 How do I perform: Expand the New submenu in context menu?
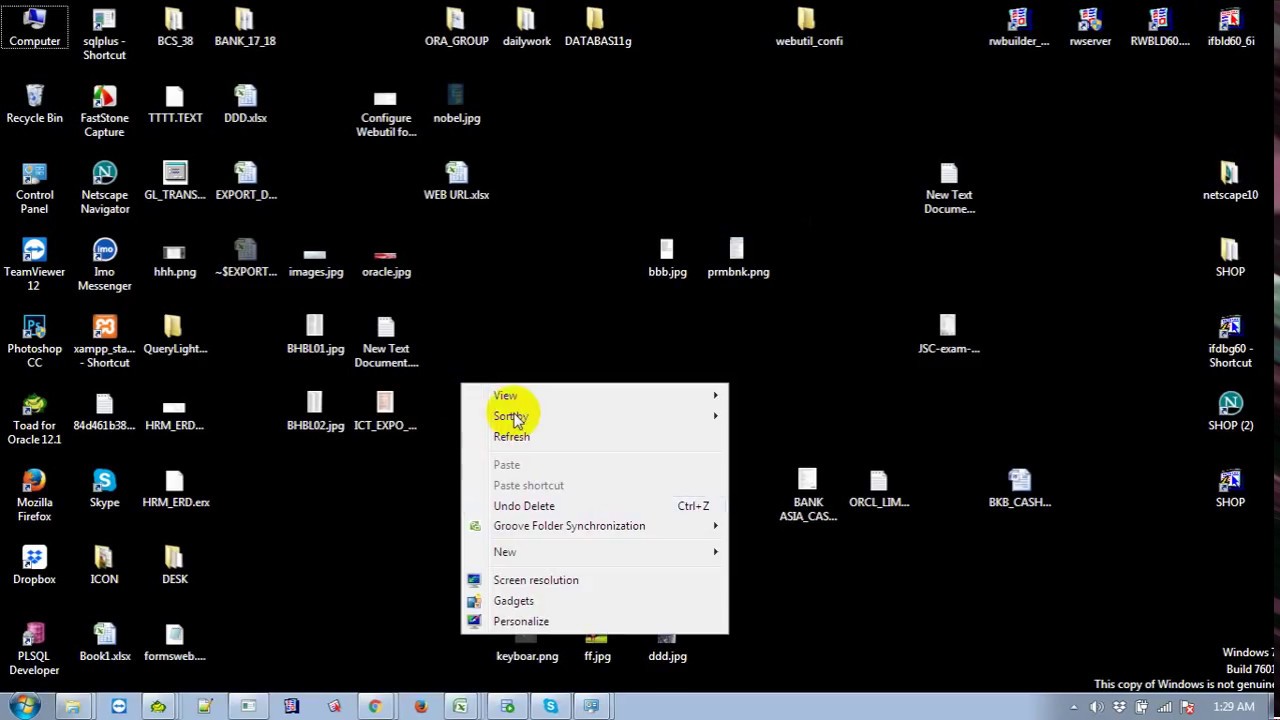(x=595, y=552)
